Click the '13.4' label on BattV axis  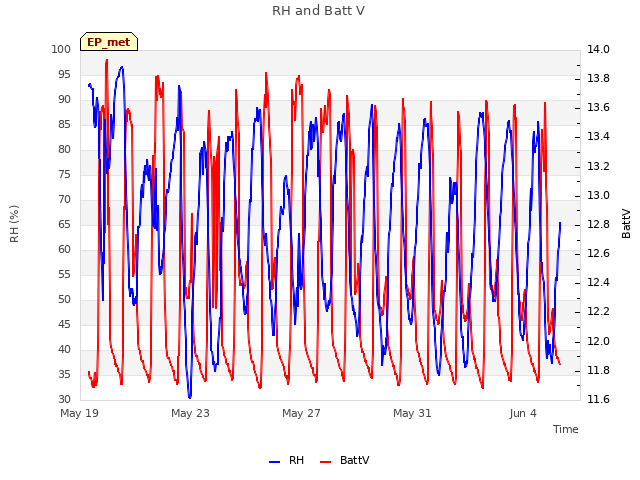coord(598,137)
